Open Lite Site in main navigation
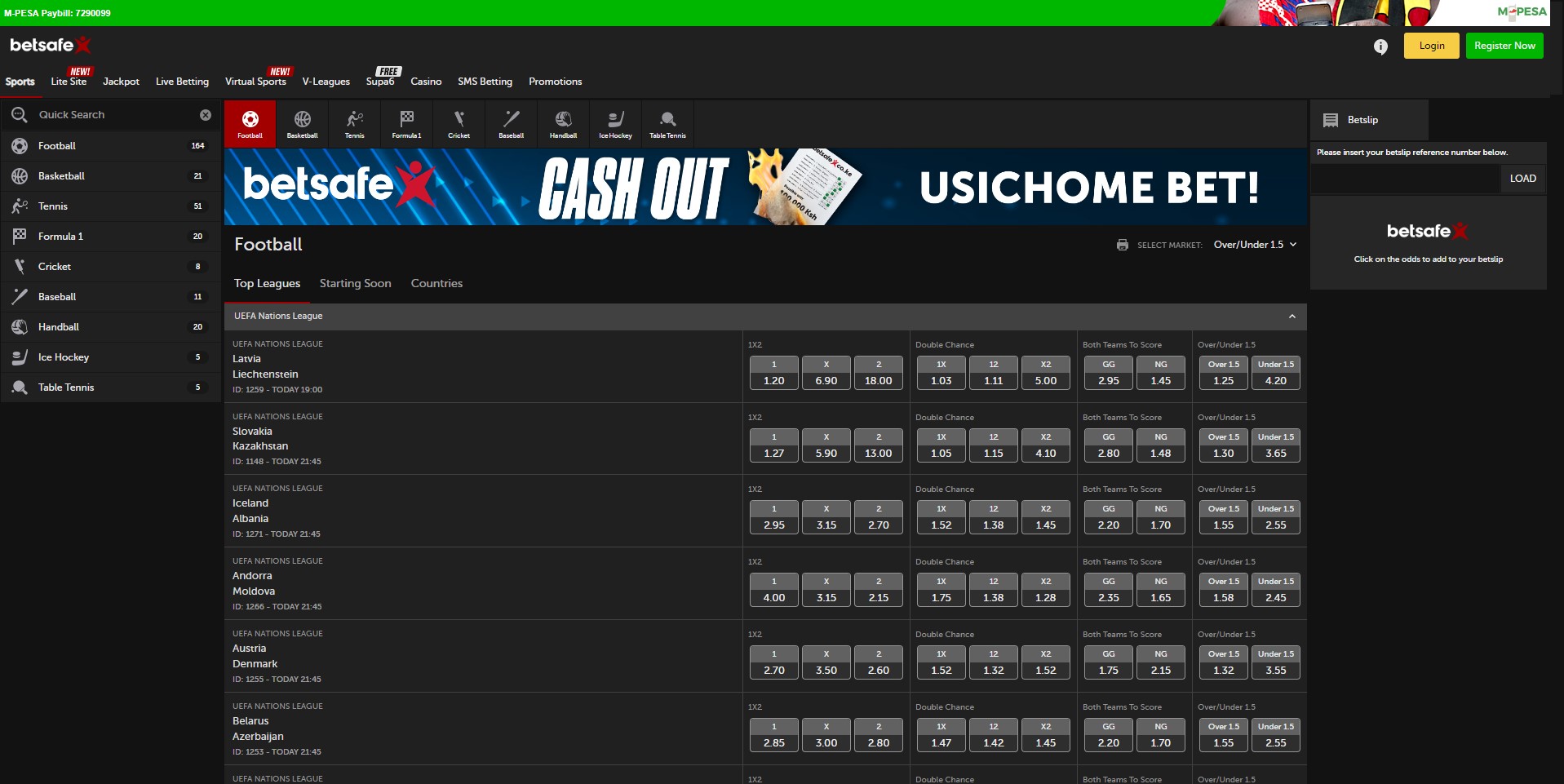Image resolution: width=1564 pixels, height=784 pixels. tap(69, 82)
